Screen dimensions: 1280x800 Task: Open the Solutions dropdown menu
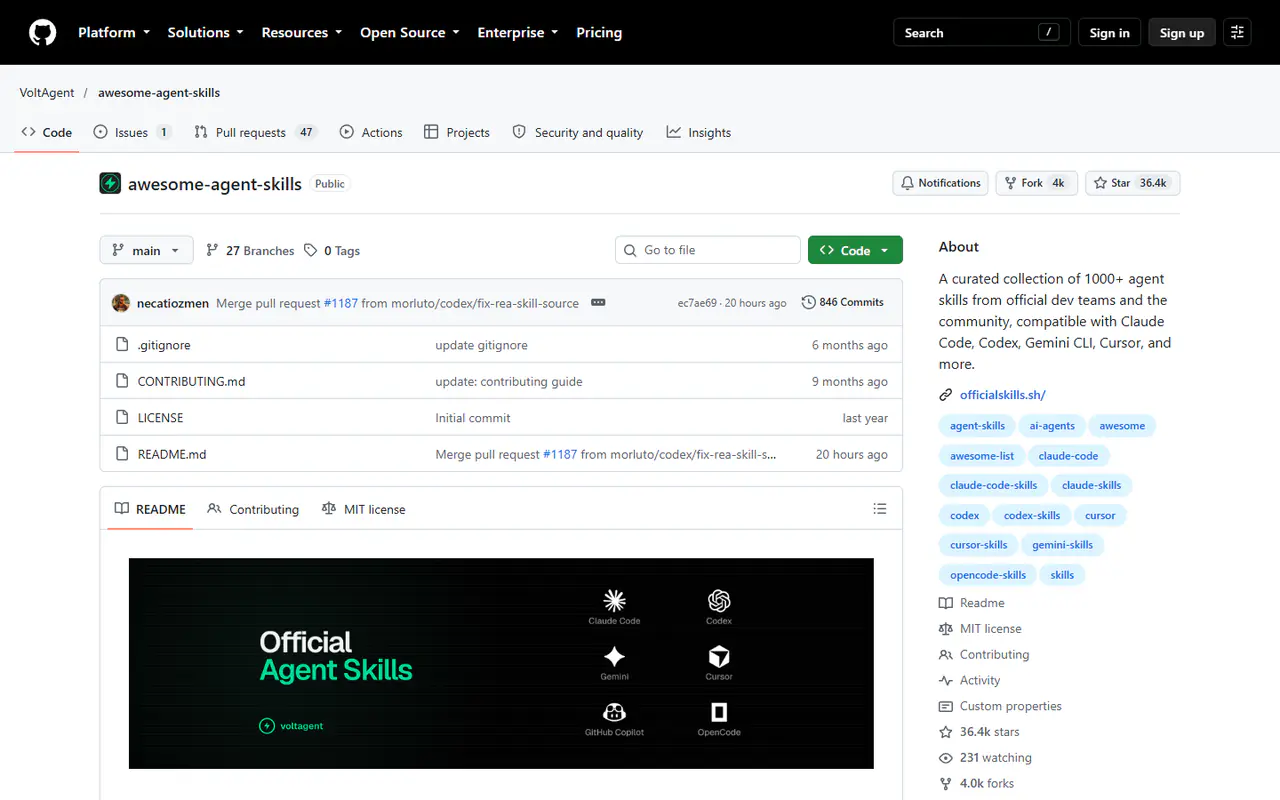(205, 32)
